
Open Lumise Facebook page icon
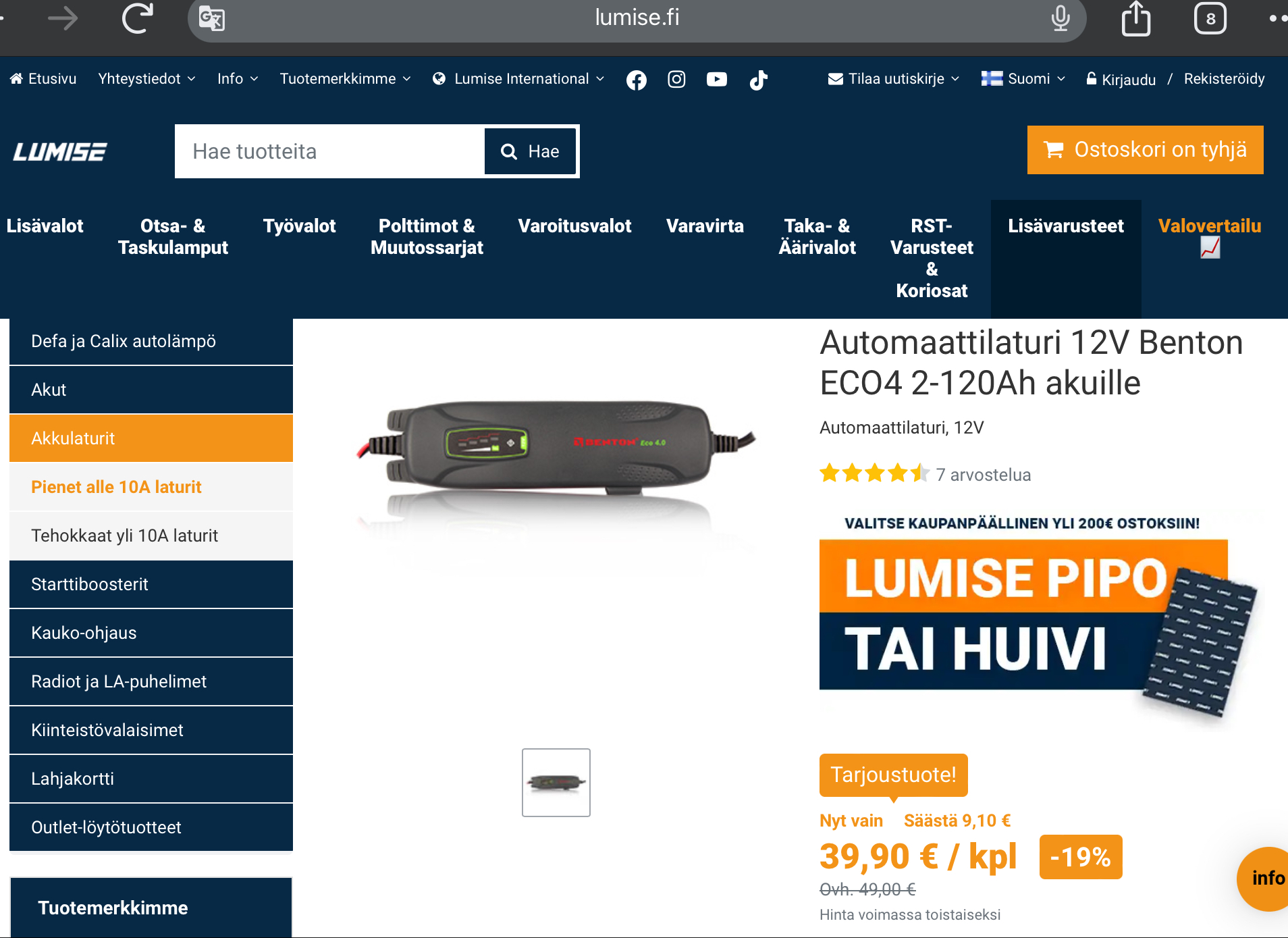coord(636,80)
